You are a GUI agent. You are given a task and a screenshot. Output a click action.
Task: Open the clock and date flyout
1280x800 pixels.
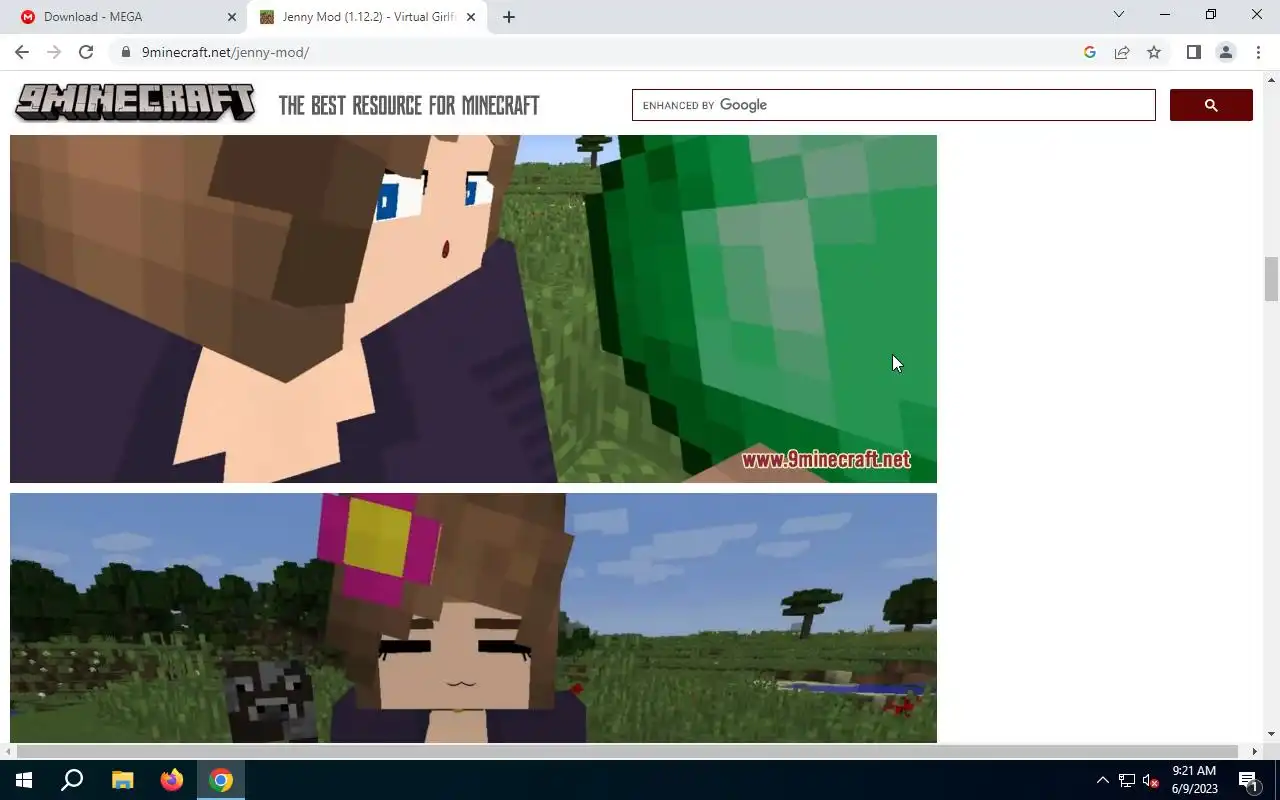pyautogui.click(x=1194, y=780)
